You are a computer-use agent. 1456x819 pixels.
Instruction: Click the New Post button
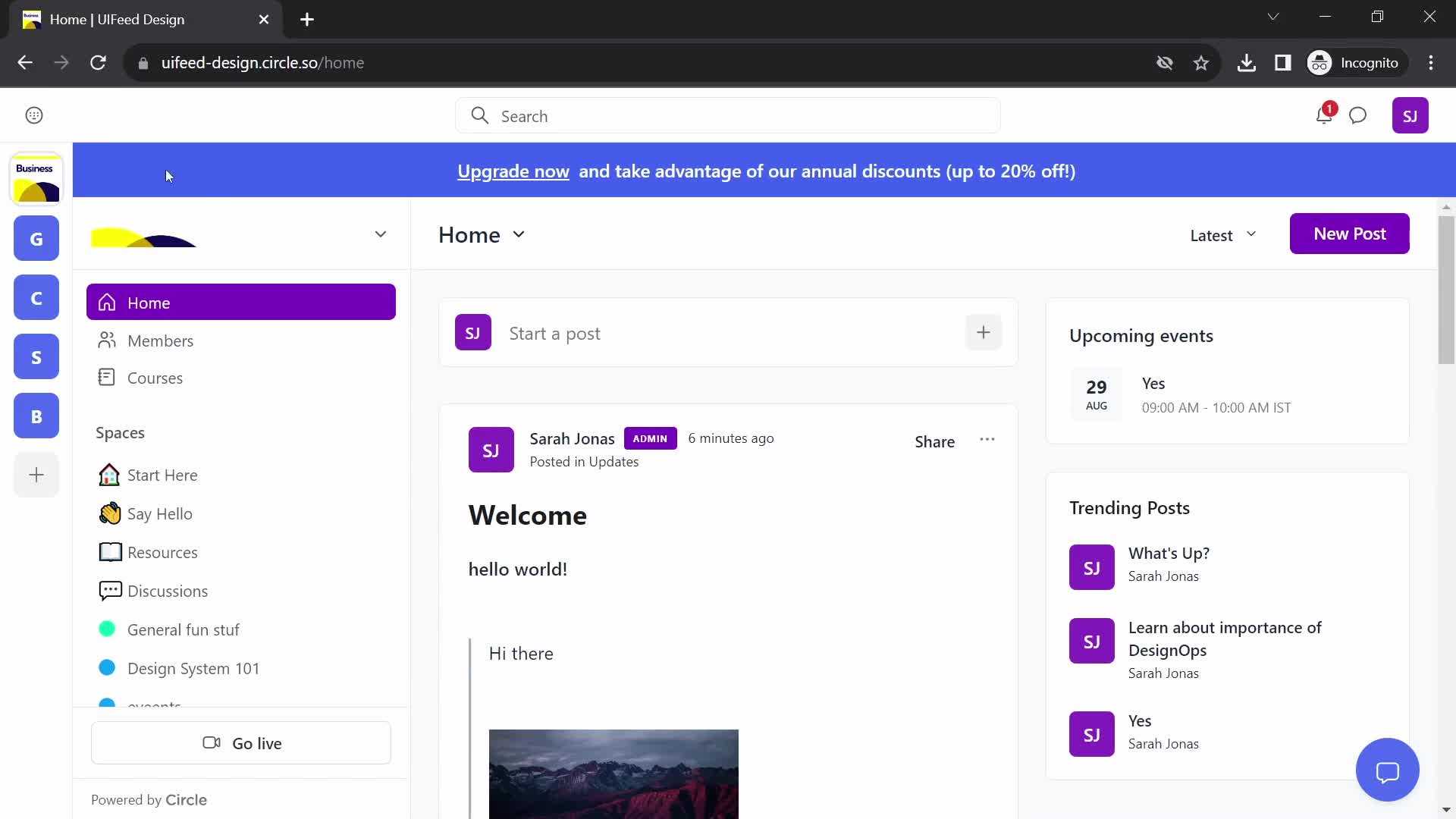1349,233
